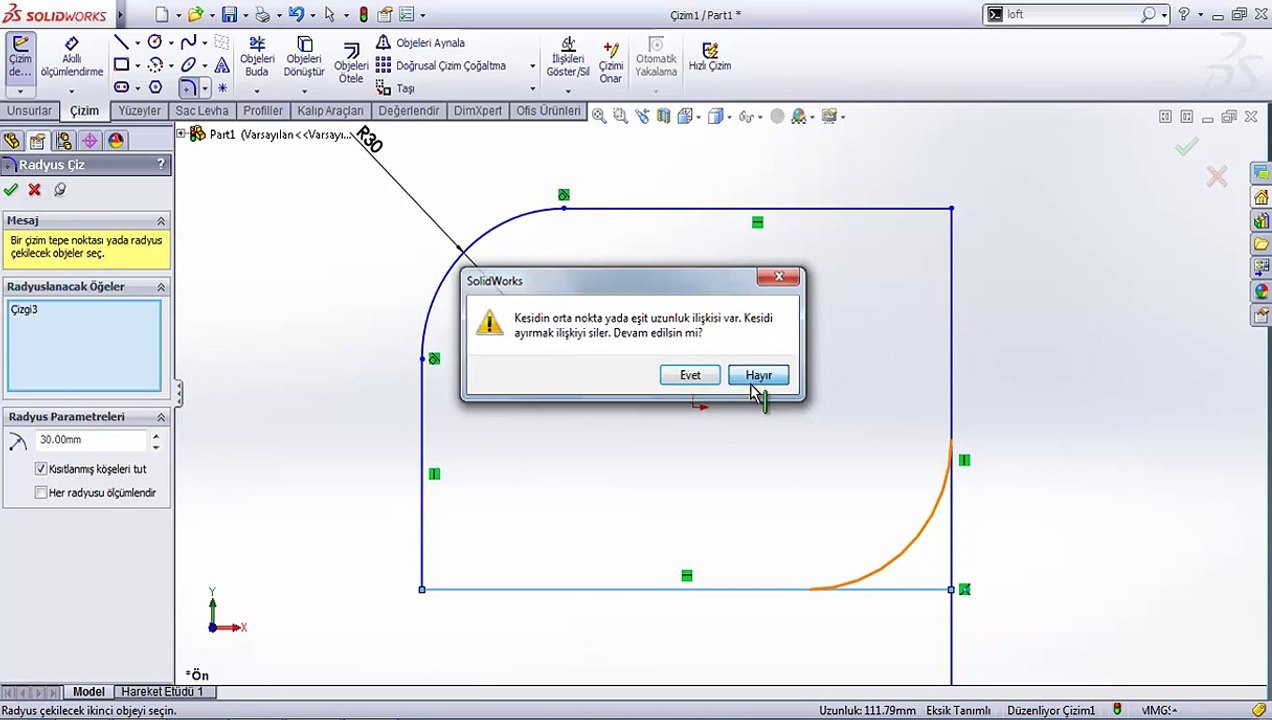This screenshot has height=720, width=1272.
Task: Switch to the Yüzeyler tab
Action: pos(139,111)
